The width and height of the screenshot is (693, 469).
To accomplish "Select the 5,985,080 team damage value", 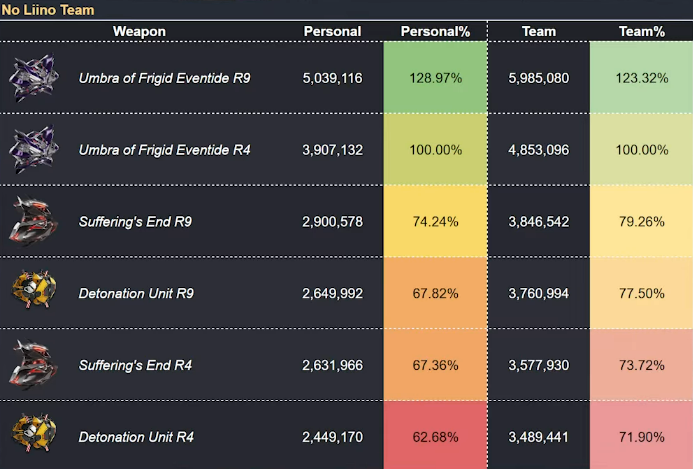I will [x=539, y=78].
